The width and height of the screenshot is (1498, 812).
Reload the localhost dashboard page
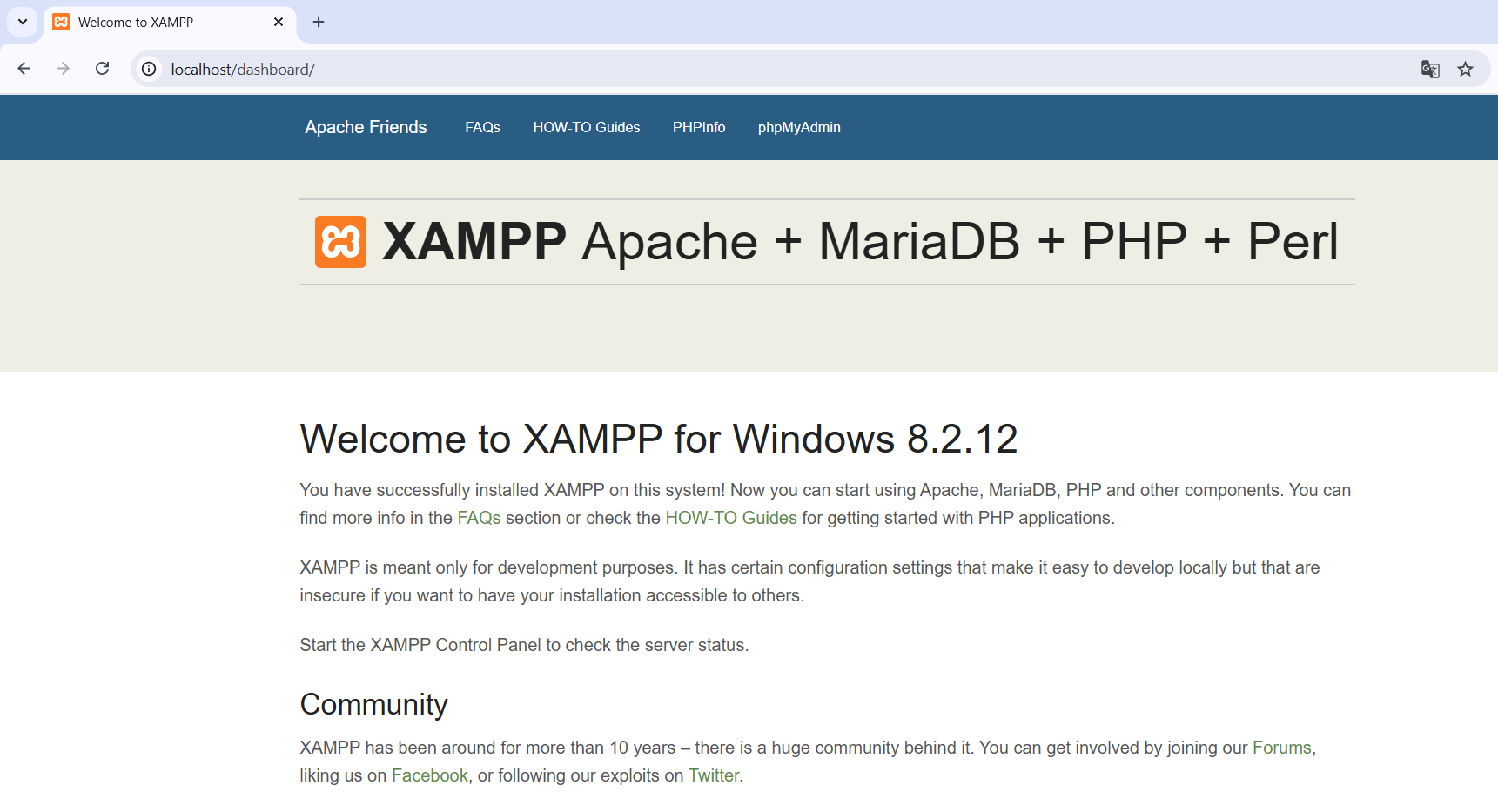[x=102, y=69]
